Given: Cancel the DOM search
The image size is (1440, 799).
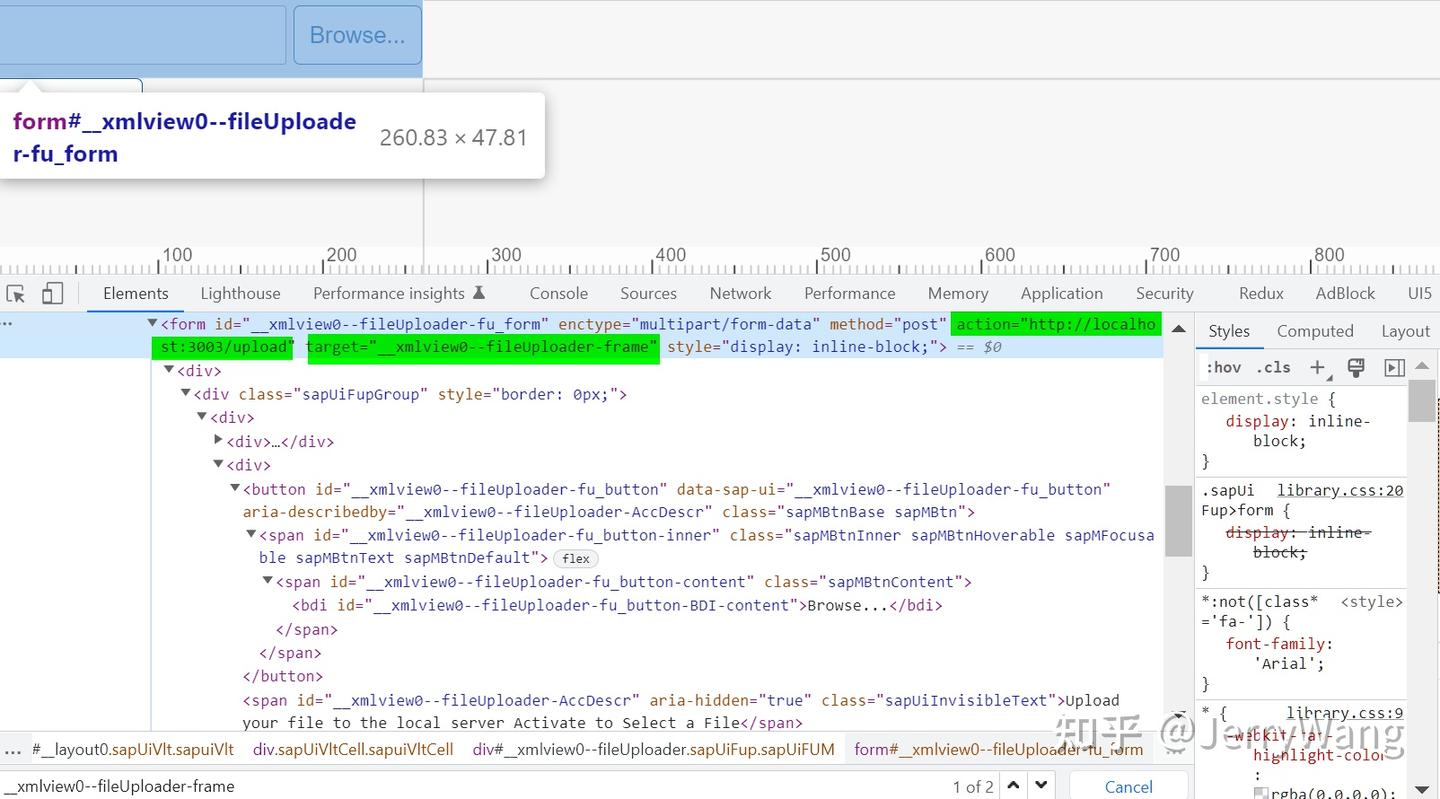Looking at the screenshot, I should [x=1128, y=787].
